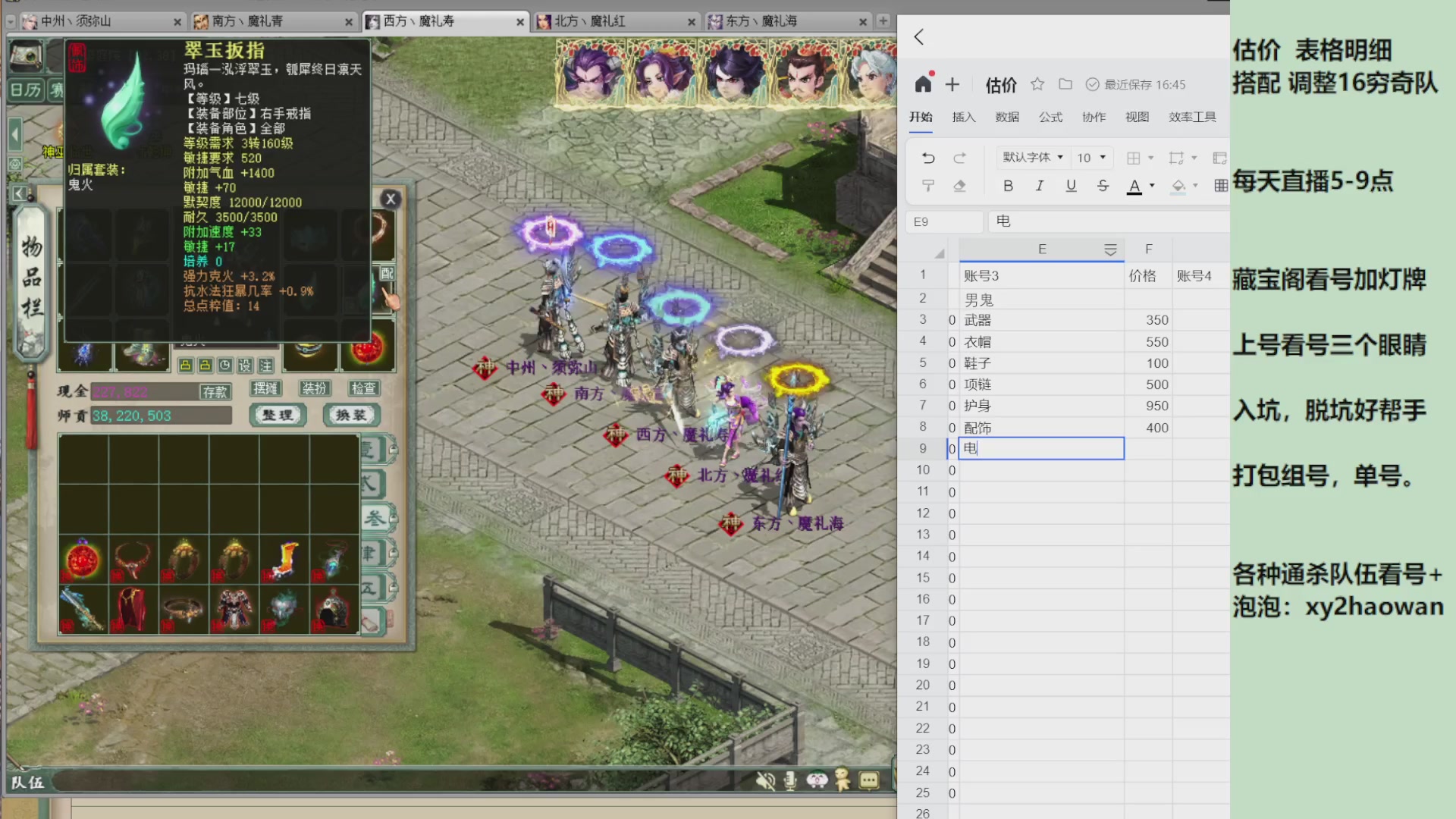Add a new game client tab
Screen dimensions: 1456x819
[x=883, y=20]
